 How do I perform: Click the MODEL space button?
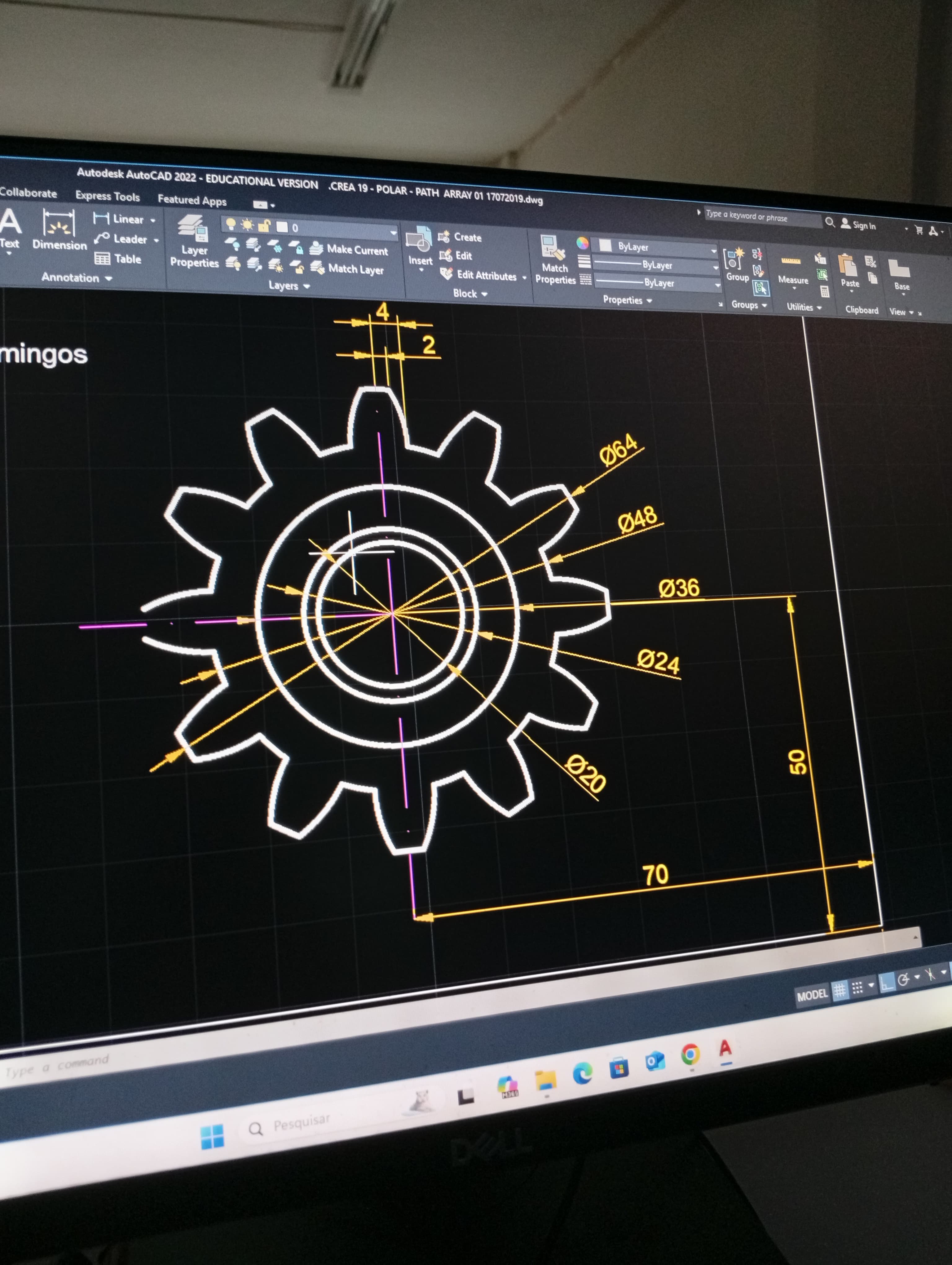811,995
